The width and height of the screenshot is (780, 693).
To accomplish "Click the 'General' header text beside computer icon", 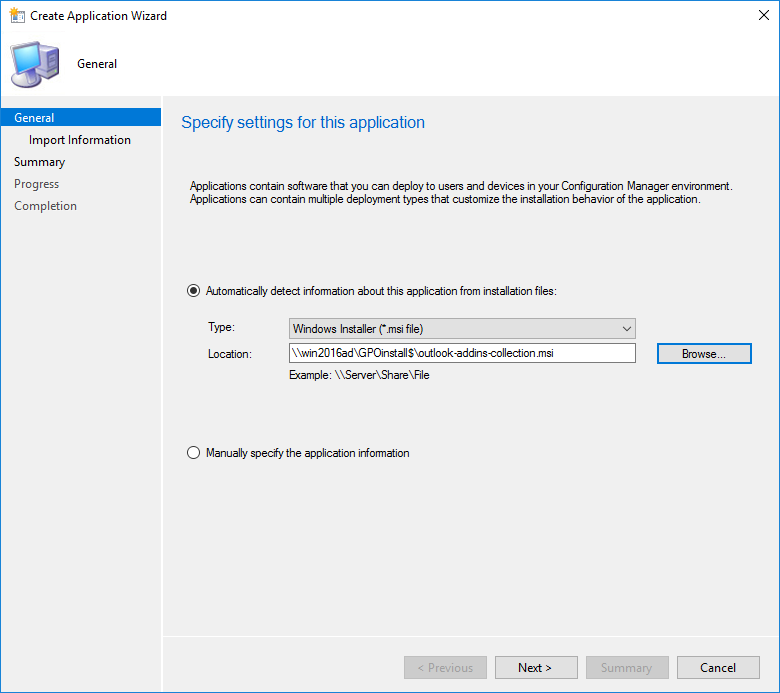I will point(97,64).
